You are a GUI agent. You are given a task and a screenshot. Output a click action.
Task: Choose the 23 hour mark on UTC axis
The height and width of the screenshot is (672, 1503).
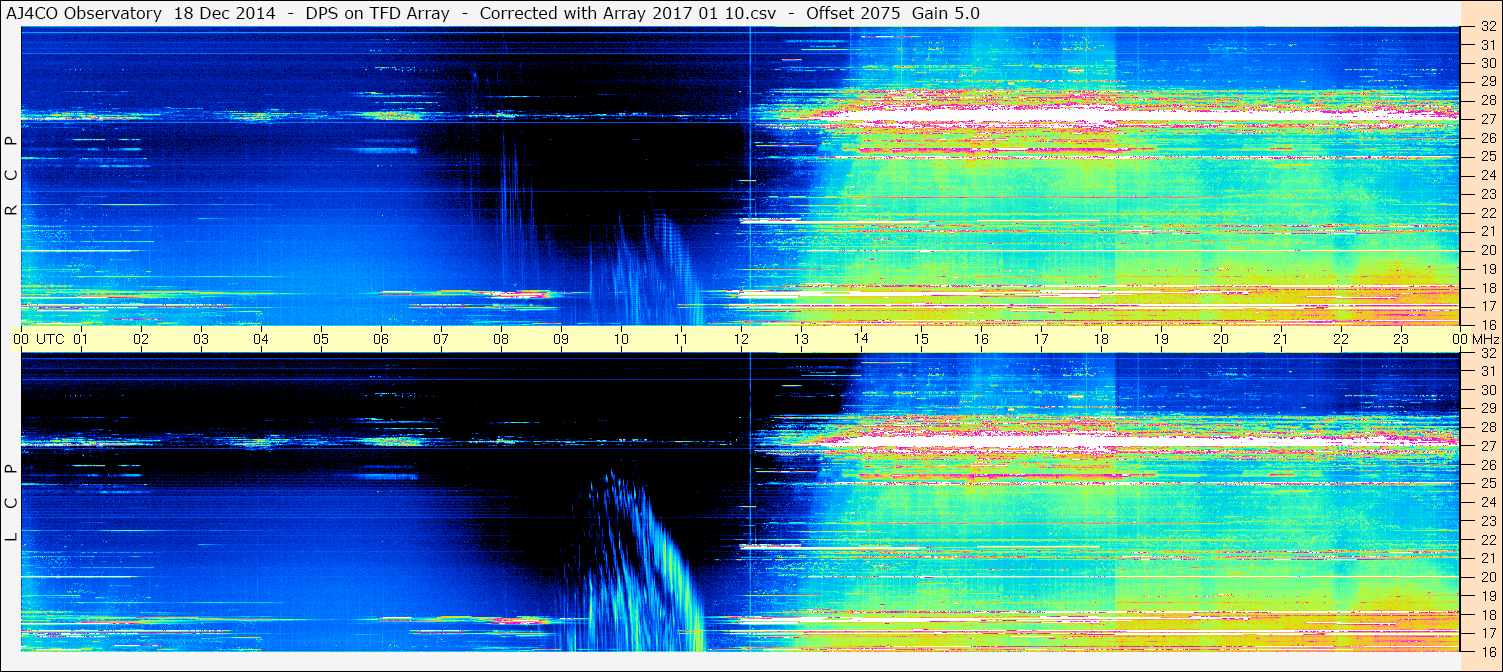point(1401,339)
